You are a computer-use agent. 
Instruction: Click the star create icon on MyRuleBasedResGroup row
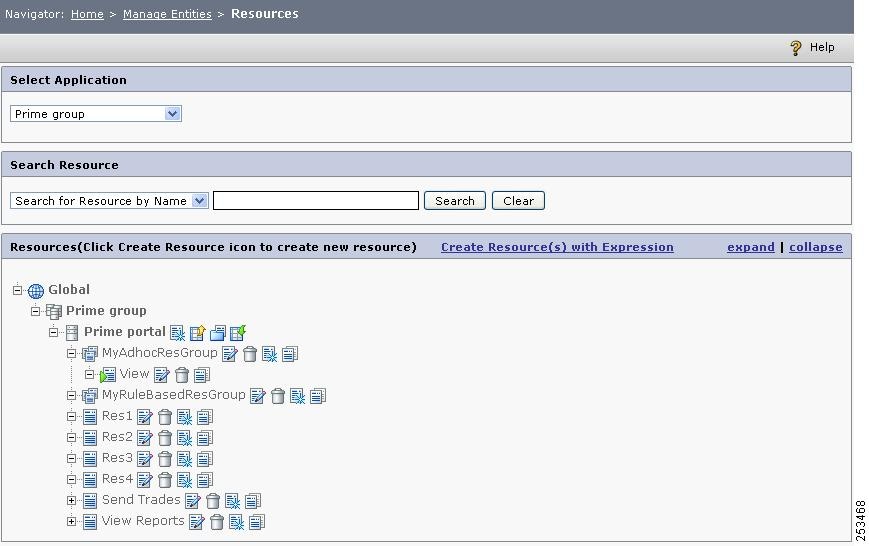(x=298, y=396)
